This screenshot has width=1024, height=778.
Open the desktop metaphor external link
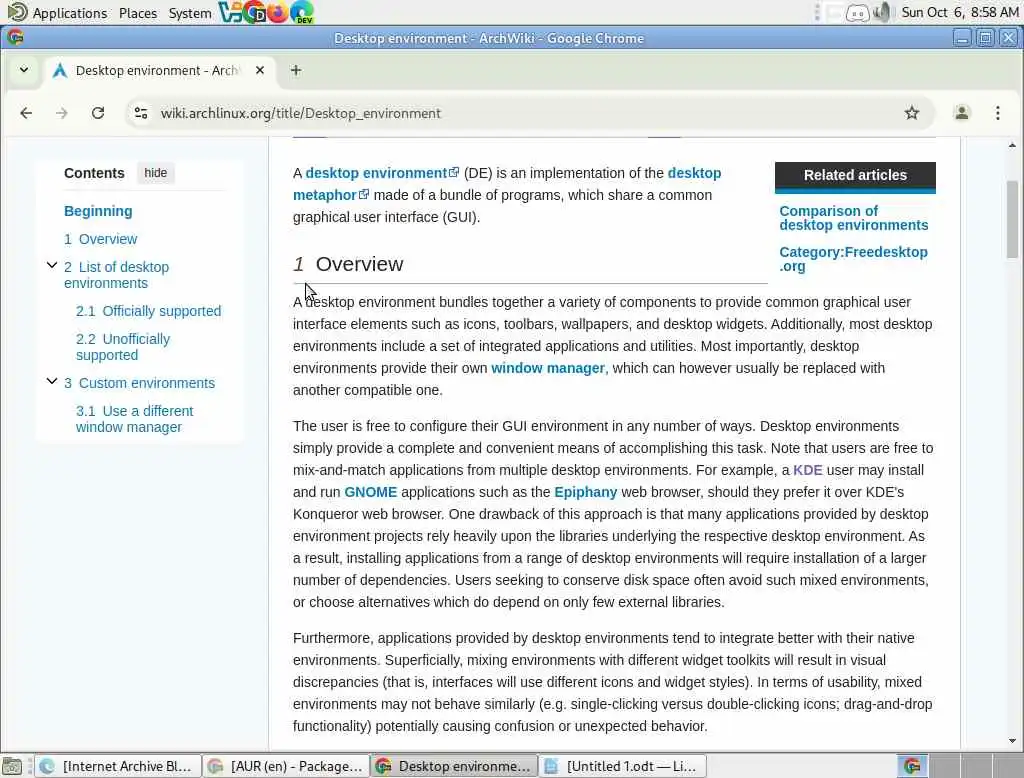pyautogui.click(x=507, y=184)
